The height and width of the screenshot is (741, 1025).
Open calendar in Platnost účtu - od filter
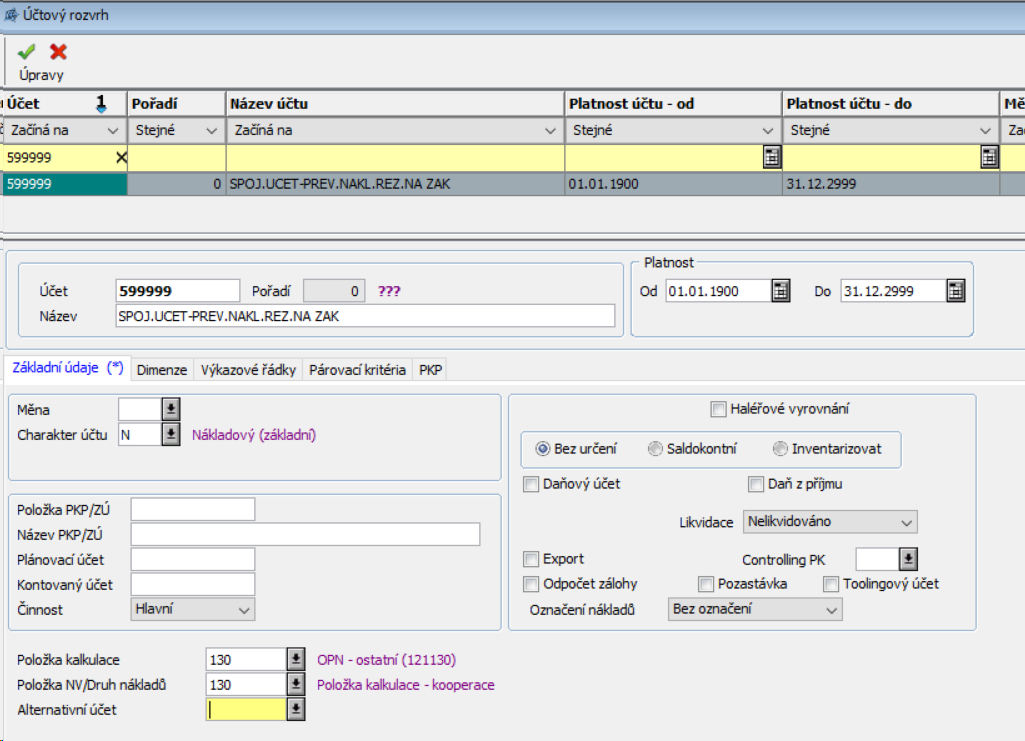[772, 156]
